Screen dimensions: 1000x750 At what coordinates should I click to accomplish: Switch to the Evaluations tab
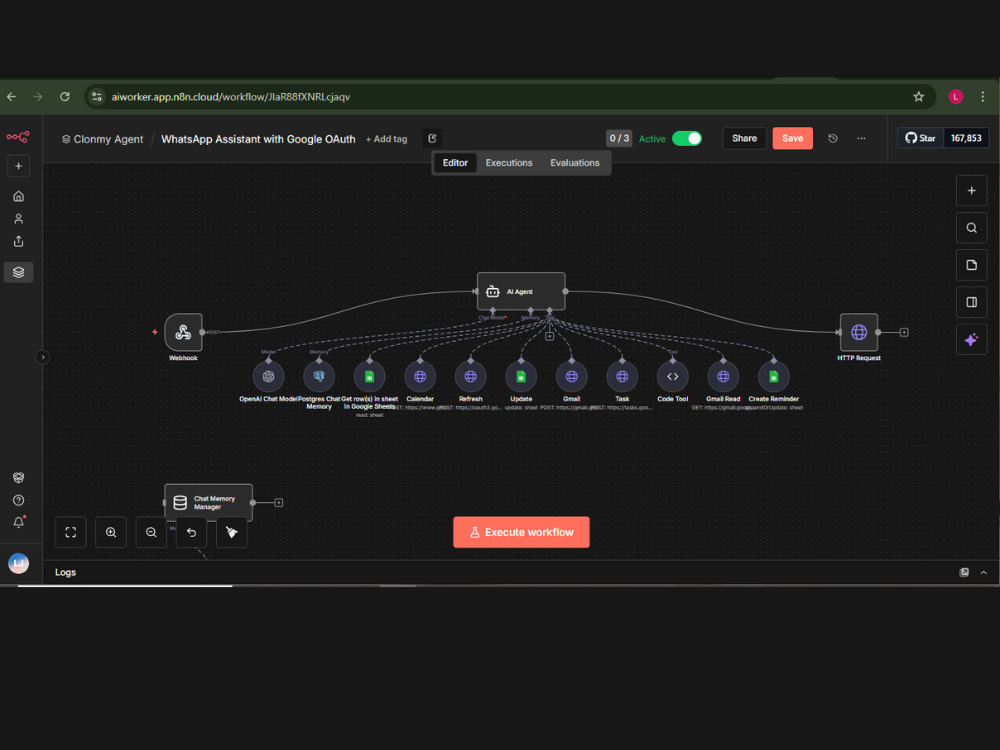(x=575, y=163)
